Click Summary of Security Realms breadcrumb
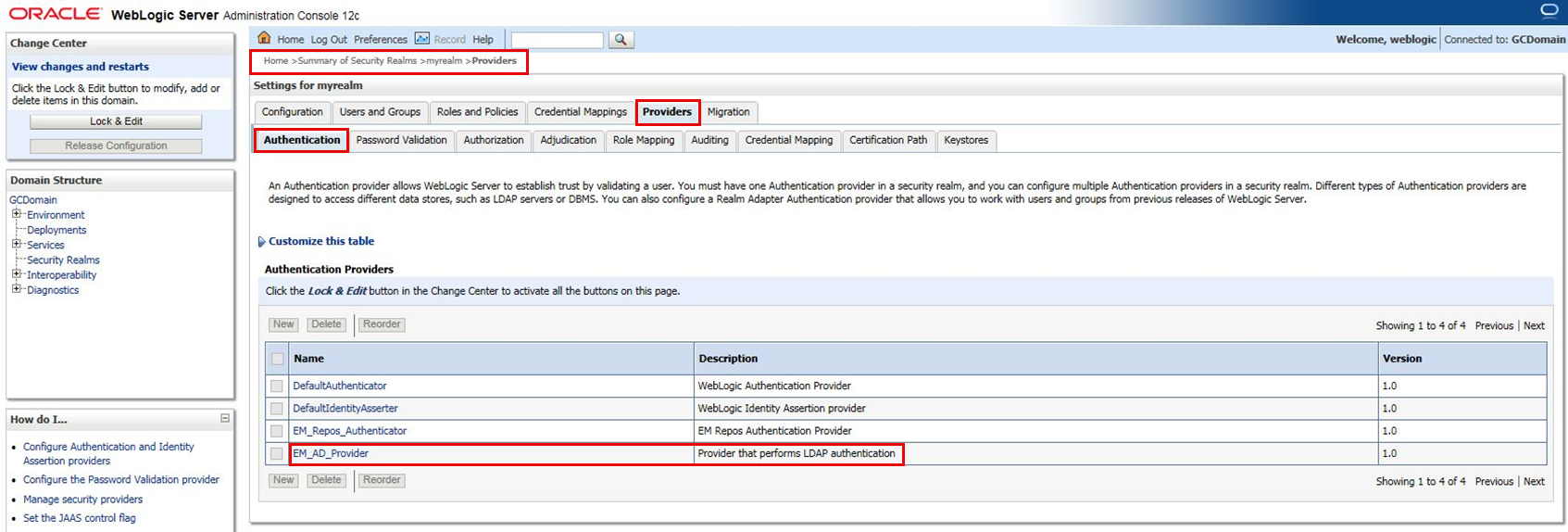 (x=358, y=61)
